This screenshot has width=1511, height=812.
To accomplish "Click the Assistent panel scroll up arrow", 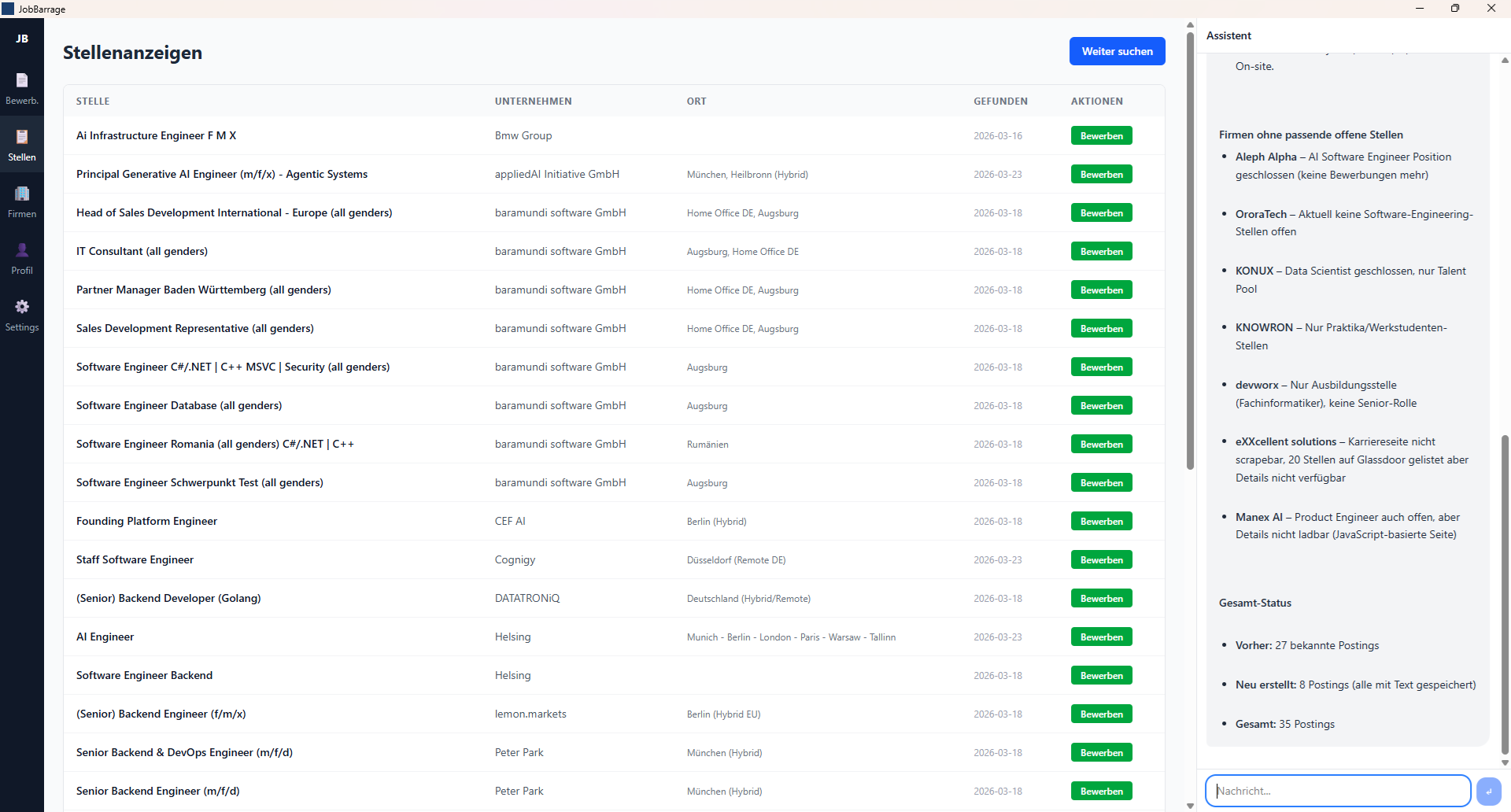I will pos(1505,60).
